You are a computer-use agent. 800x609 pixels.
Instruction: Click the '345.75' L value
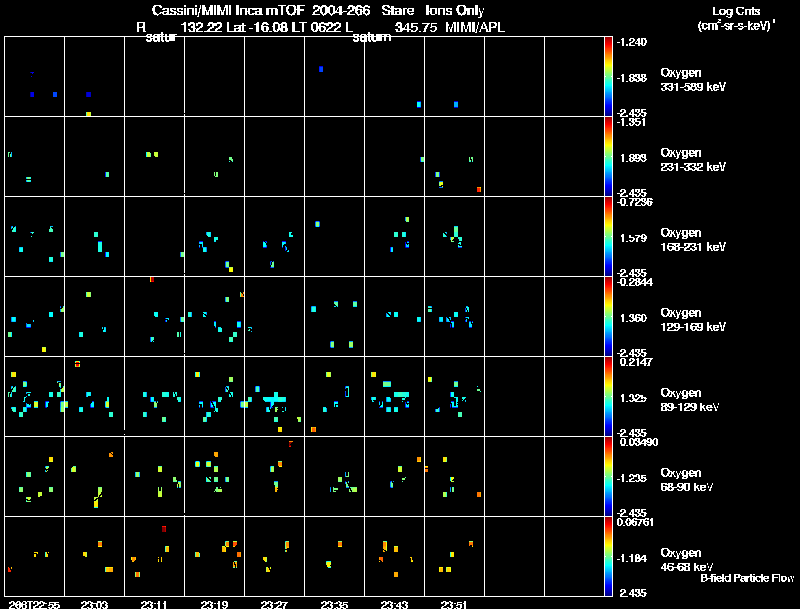point(416,27)
